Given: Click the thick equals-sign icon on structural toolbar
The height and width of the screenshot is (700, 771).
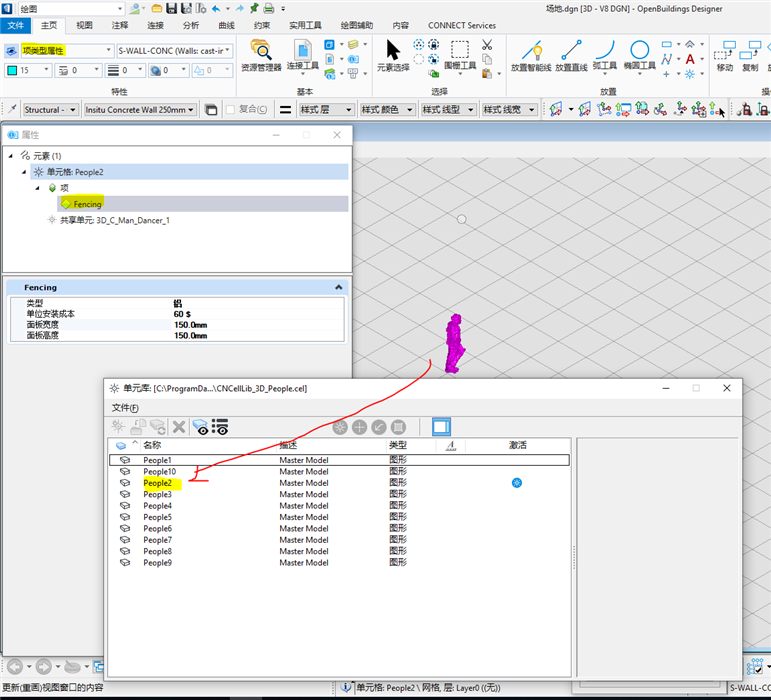Looking at the screenshot, I should pyautogui.click(x=285, y=110).
